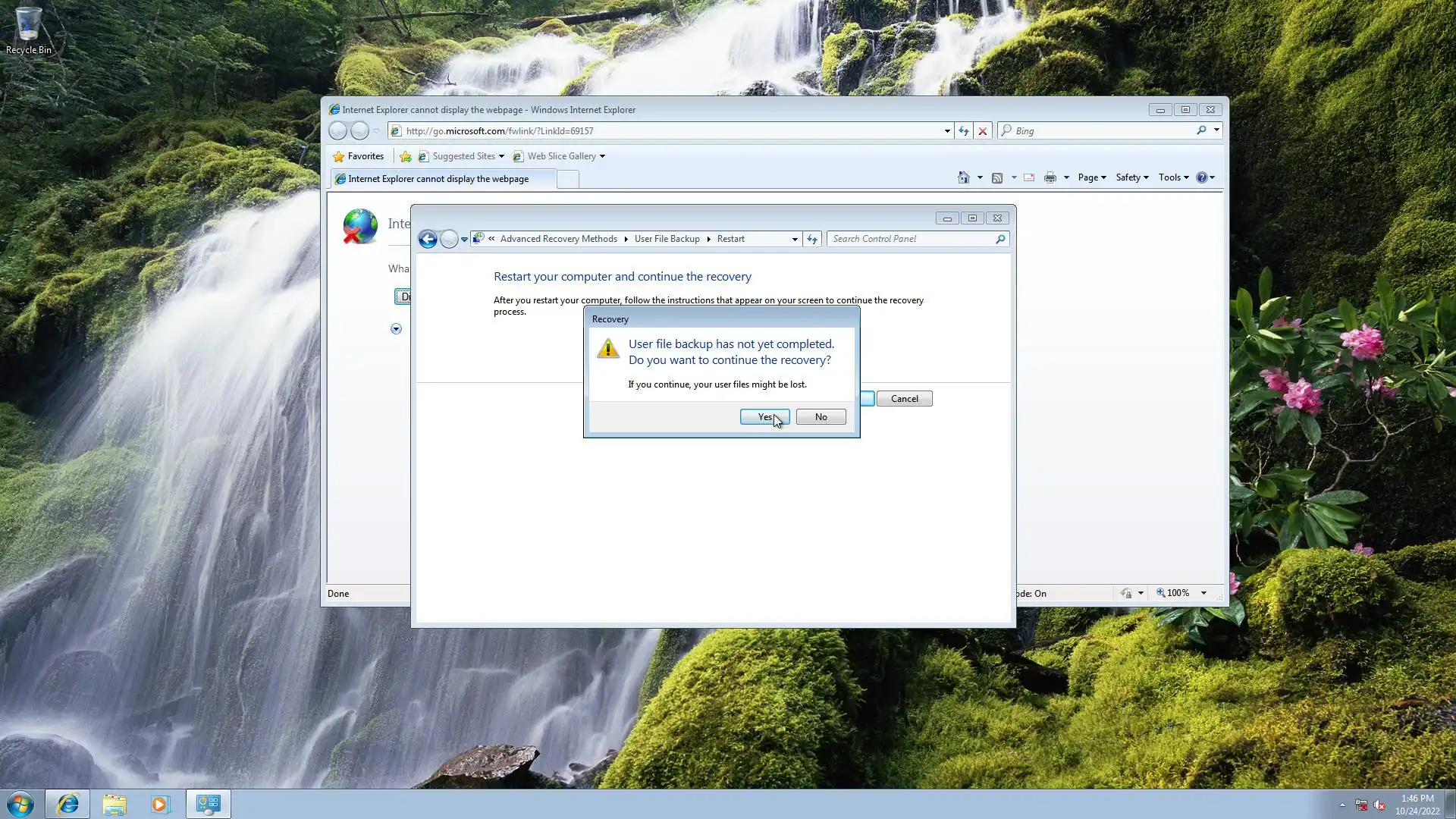Click the RSS feeds icon
1456x819 pixels.
997,177
